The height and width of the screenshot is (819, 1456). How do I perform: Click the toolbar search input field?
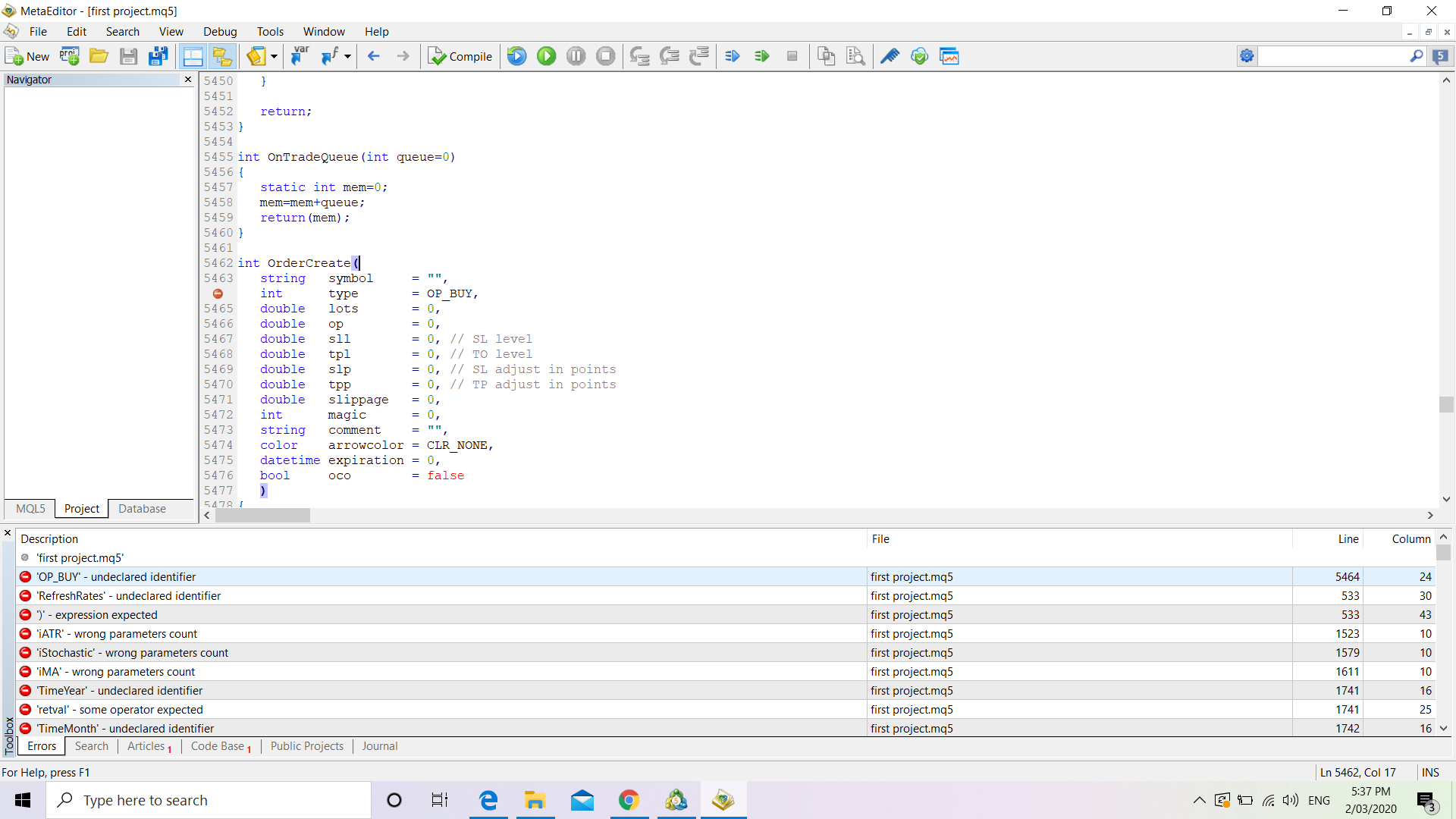tap(1334, 56)
